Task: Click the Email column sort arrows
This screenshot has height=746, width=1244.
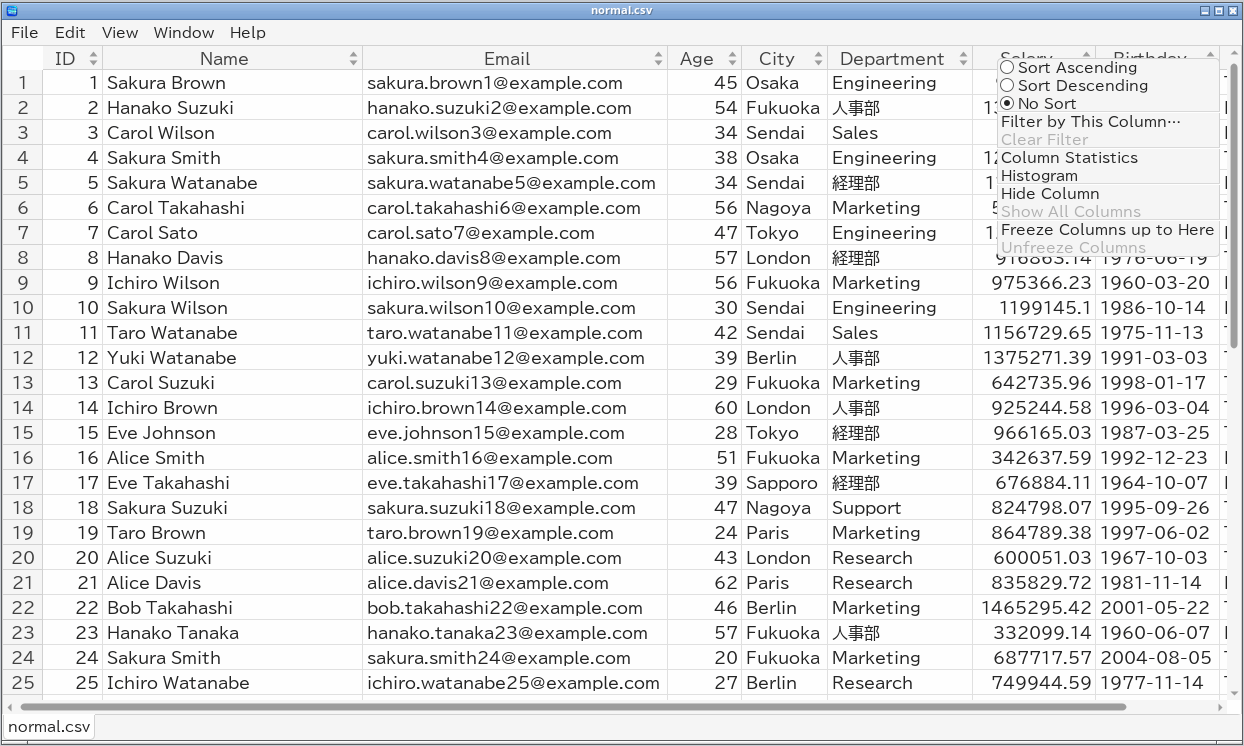Action: click(658, 59)
